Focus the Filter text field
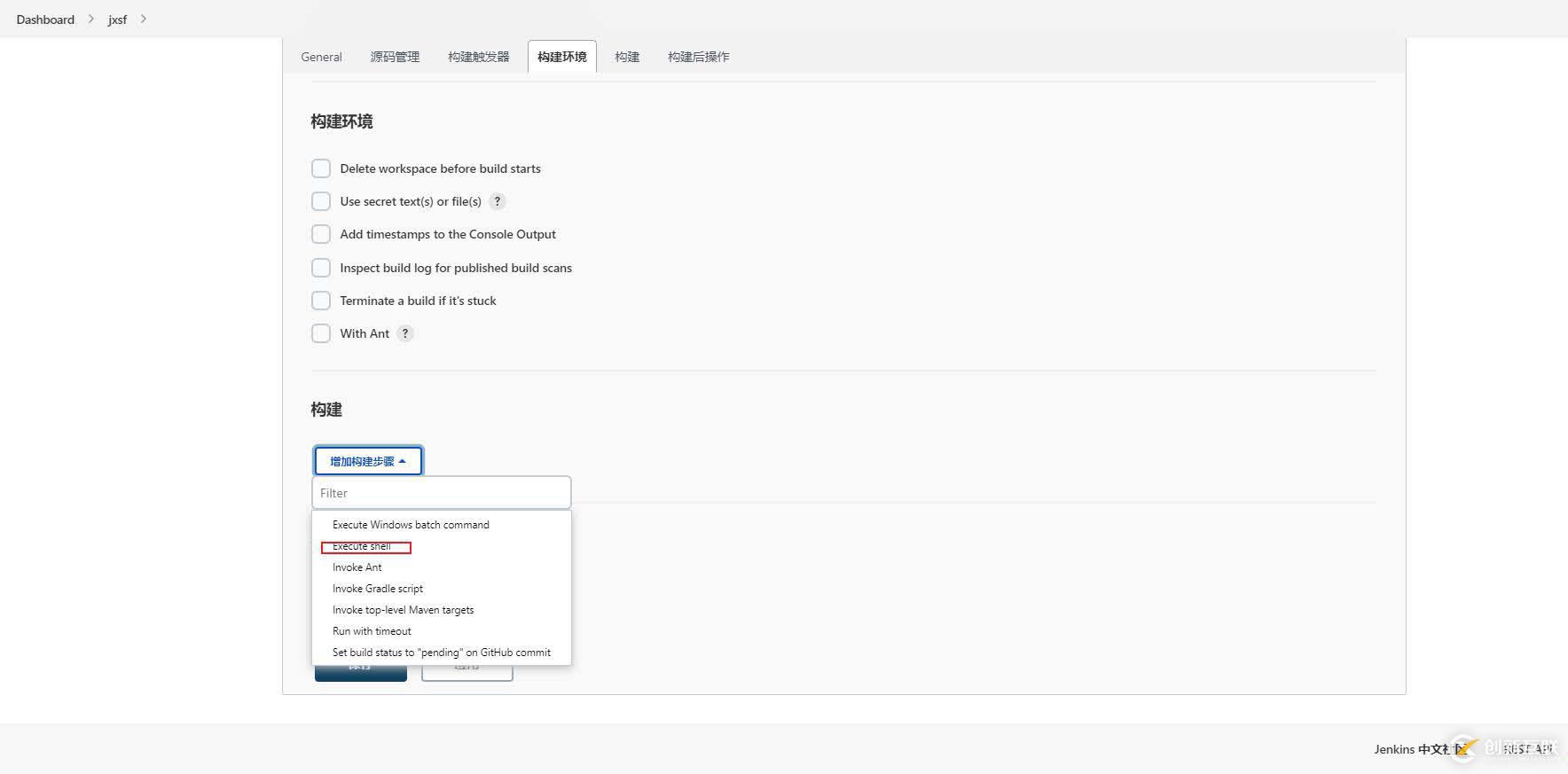 pos(441,493)
